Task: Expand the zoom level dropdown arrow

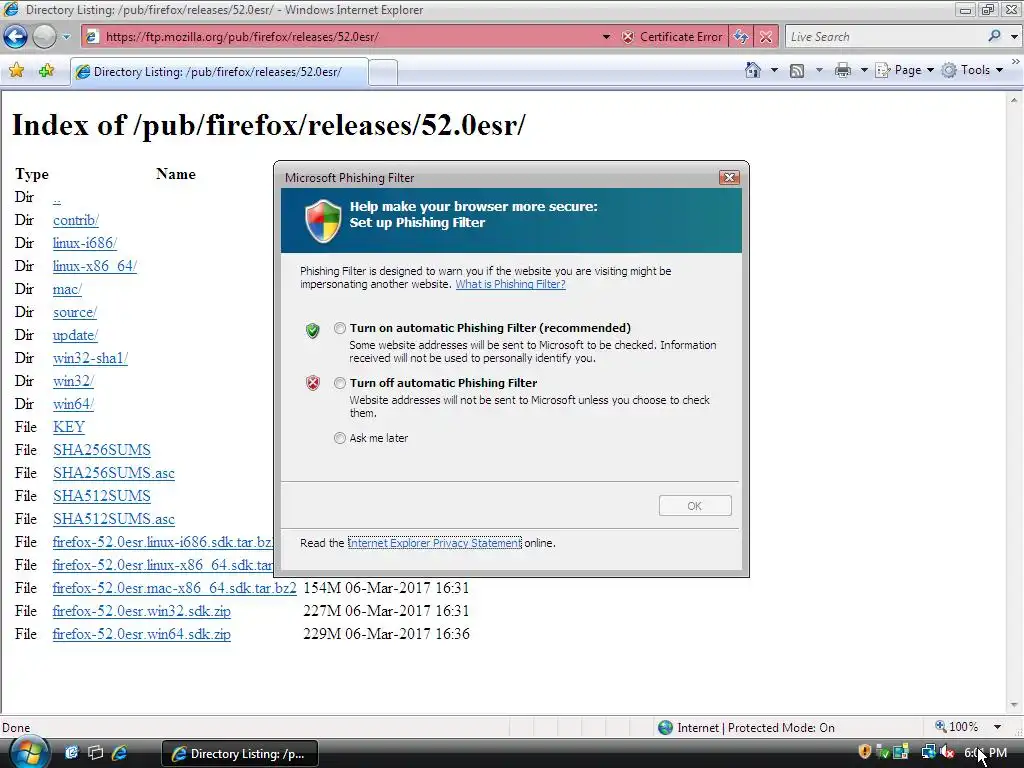Action: point(997,727)
